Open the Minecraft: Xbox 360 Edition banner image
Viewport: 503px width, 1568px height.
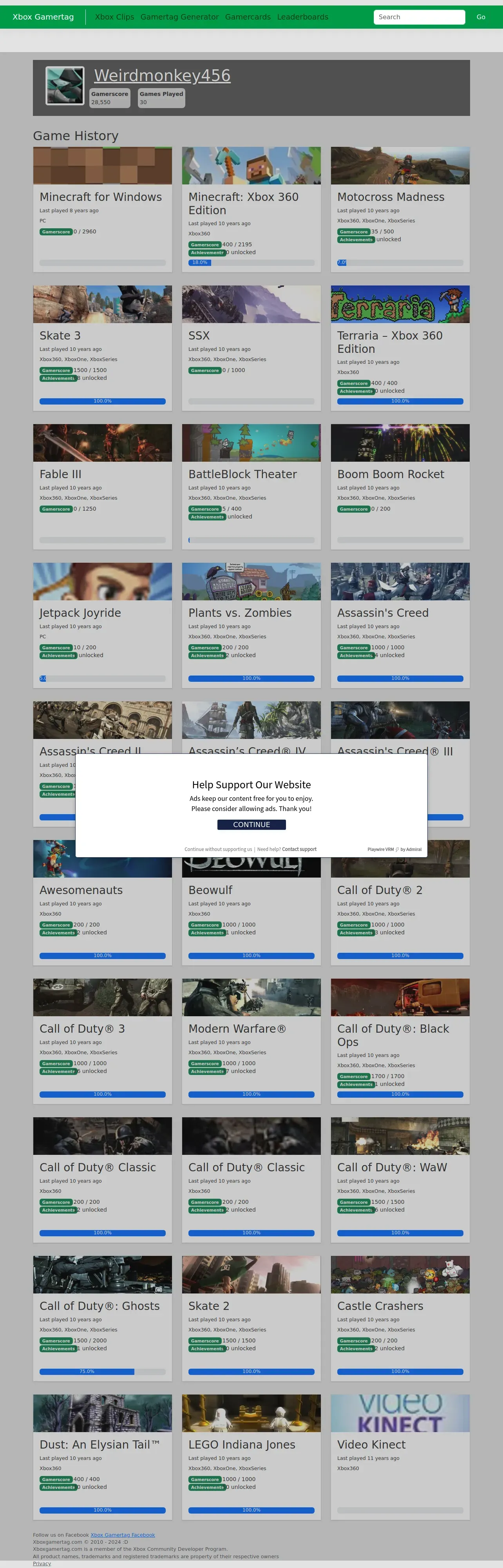[x=251, y=166]
